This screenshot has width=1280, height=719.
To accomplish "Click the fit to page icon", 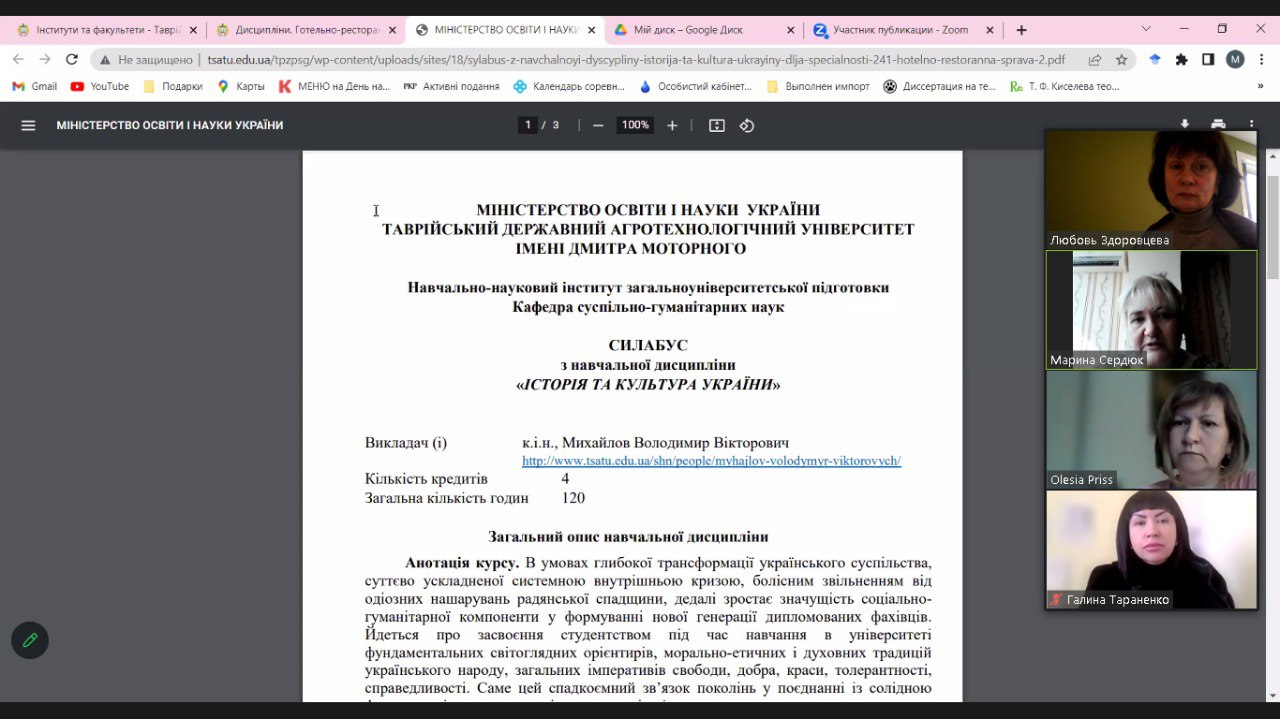I will [716, 125].
